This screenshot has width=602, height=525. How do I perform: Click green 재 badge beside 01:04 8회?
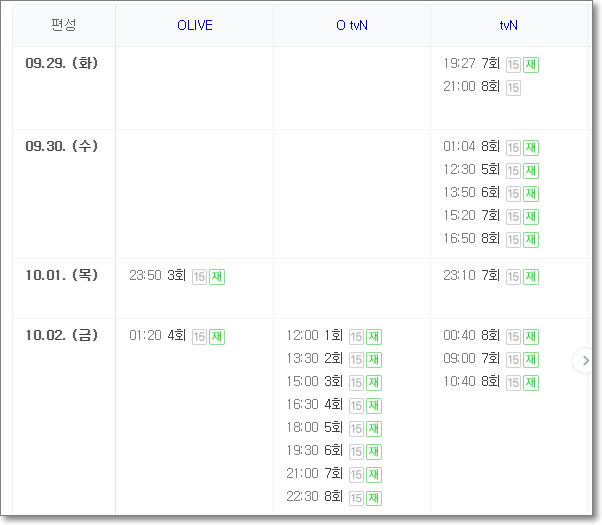click(x=531, y=148)
